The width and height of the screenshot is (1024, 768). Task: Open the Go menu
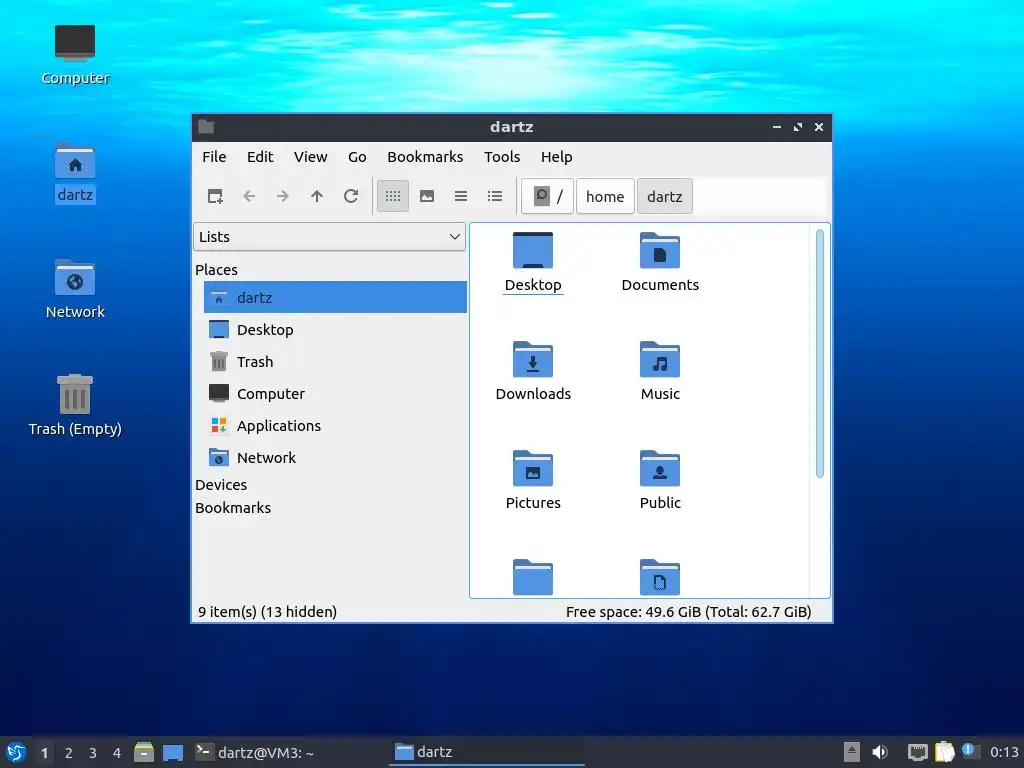pos(357,157)
